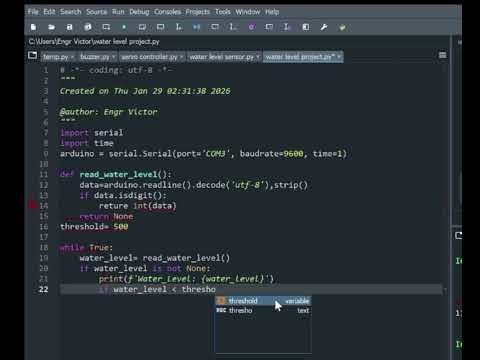This screenshot has width=480, height=360.
Task: Run selection or current line icon
Action: coord(179,27)
